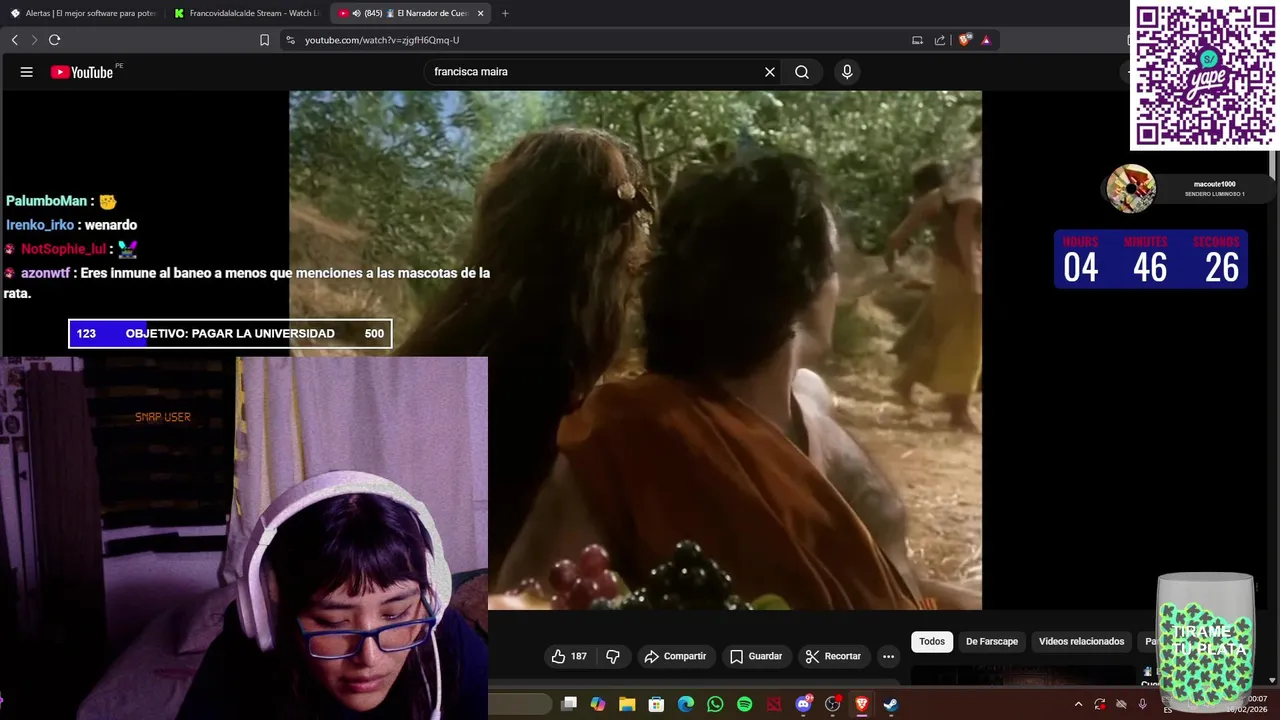Share the video with Compartir
The height and width of the screenshot is (720, 1280).
(x=676, y=656)
